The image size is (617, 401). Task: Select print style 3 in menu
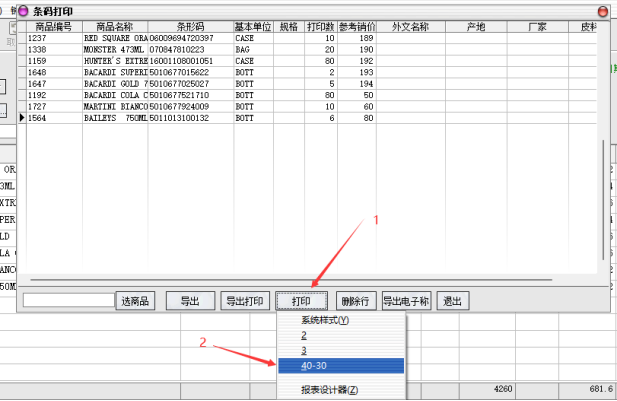[x=340, y=351]
